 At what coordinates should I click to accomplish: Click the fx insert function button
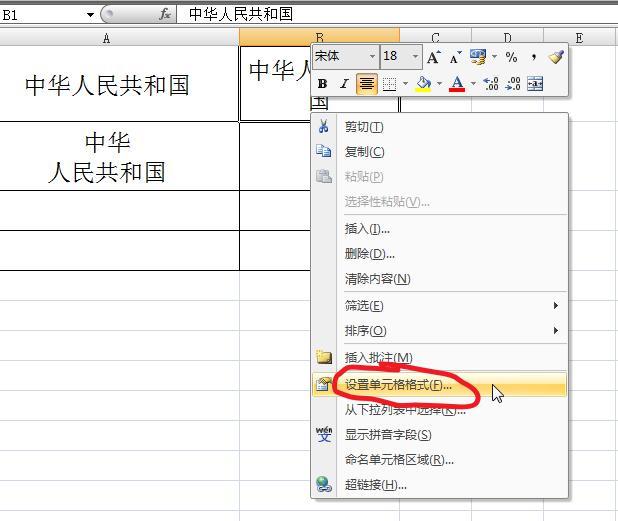click(x=165, y=15)
